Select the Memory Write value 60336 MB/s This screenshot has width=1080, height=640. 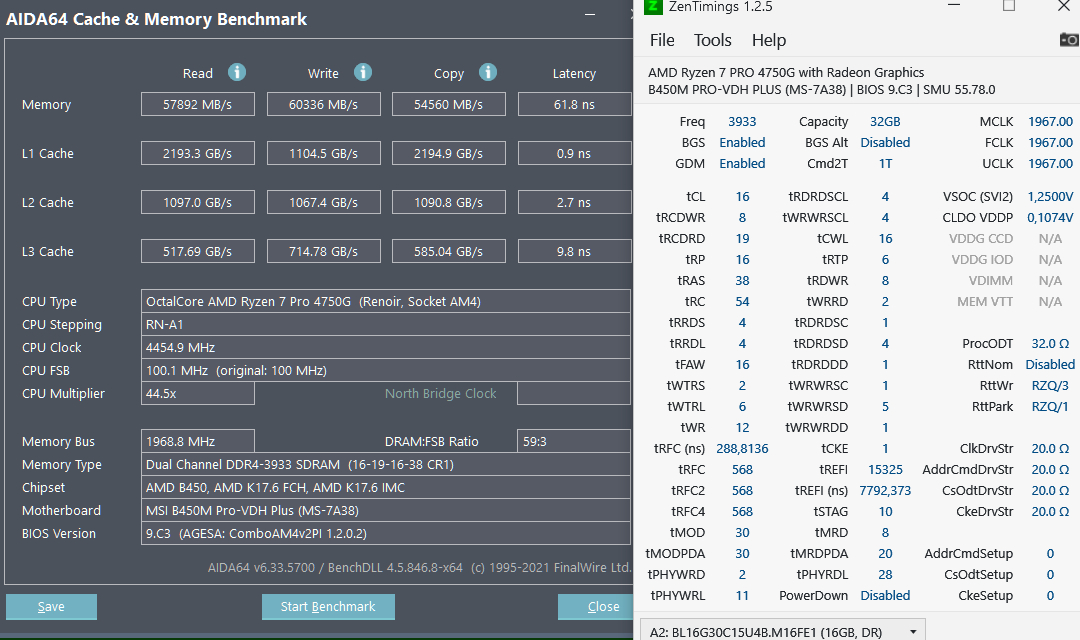(x=323, y=104)
